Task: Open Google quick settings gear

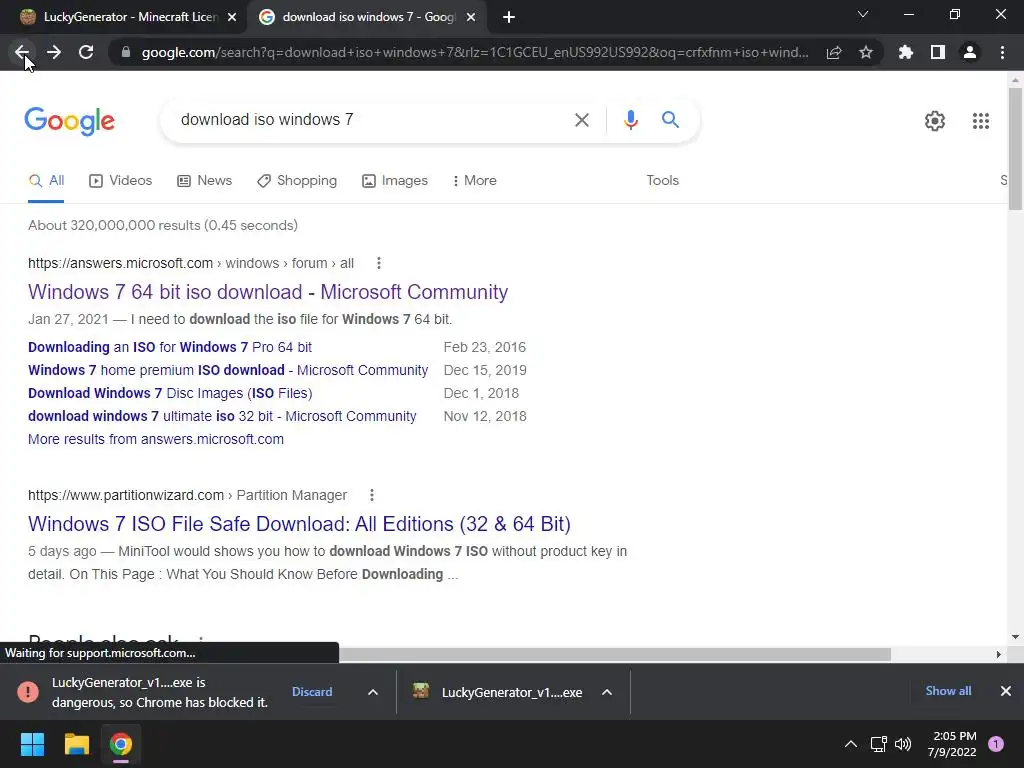Action: (x=935, y=121)
